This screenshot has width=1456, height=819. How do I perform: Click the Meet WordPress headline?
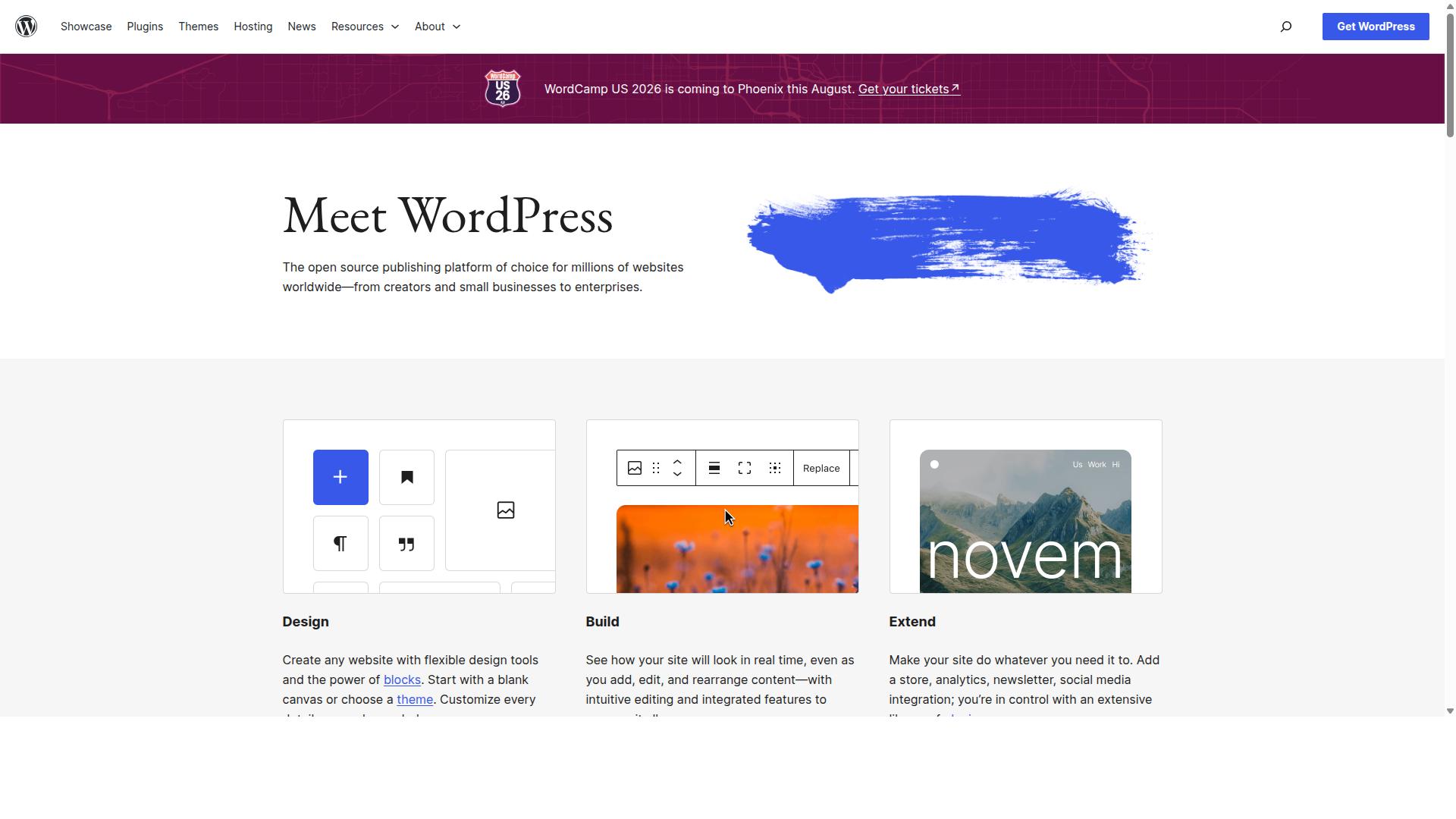(448, 217)
